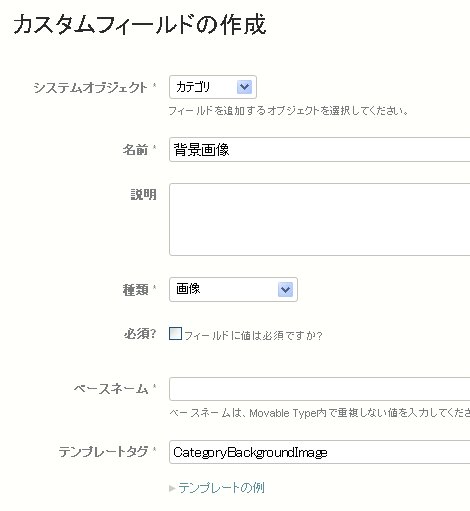Enable the 必須 required field checkbox

175,333
